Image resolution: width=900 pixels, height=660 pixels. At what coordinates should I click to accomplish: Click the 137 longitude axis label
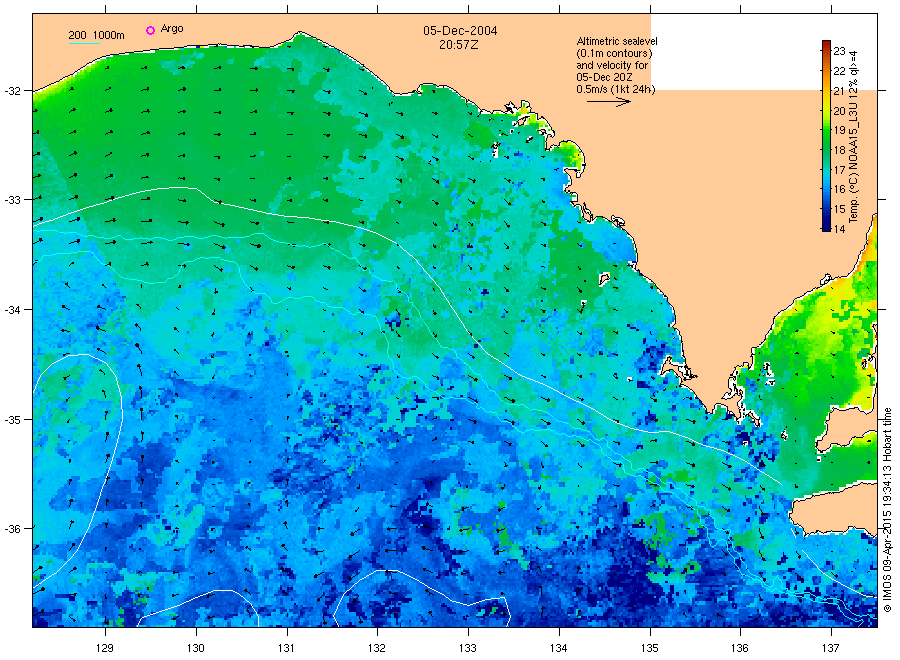(x=831, y=648)
